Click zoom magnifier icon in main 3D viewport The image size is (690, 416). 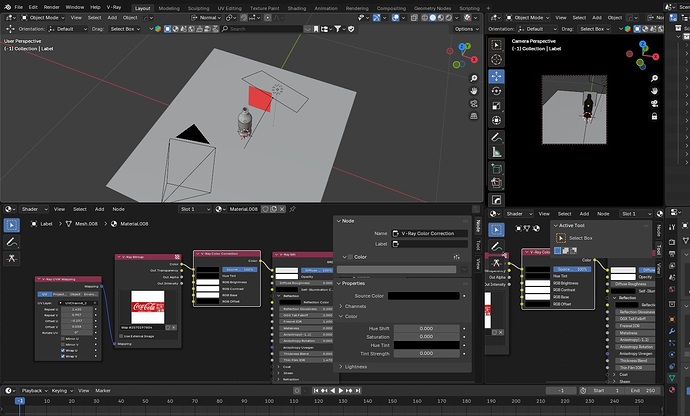(473, 78)
